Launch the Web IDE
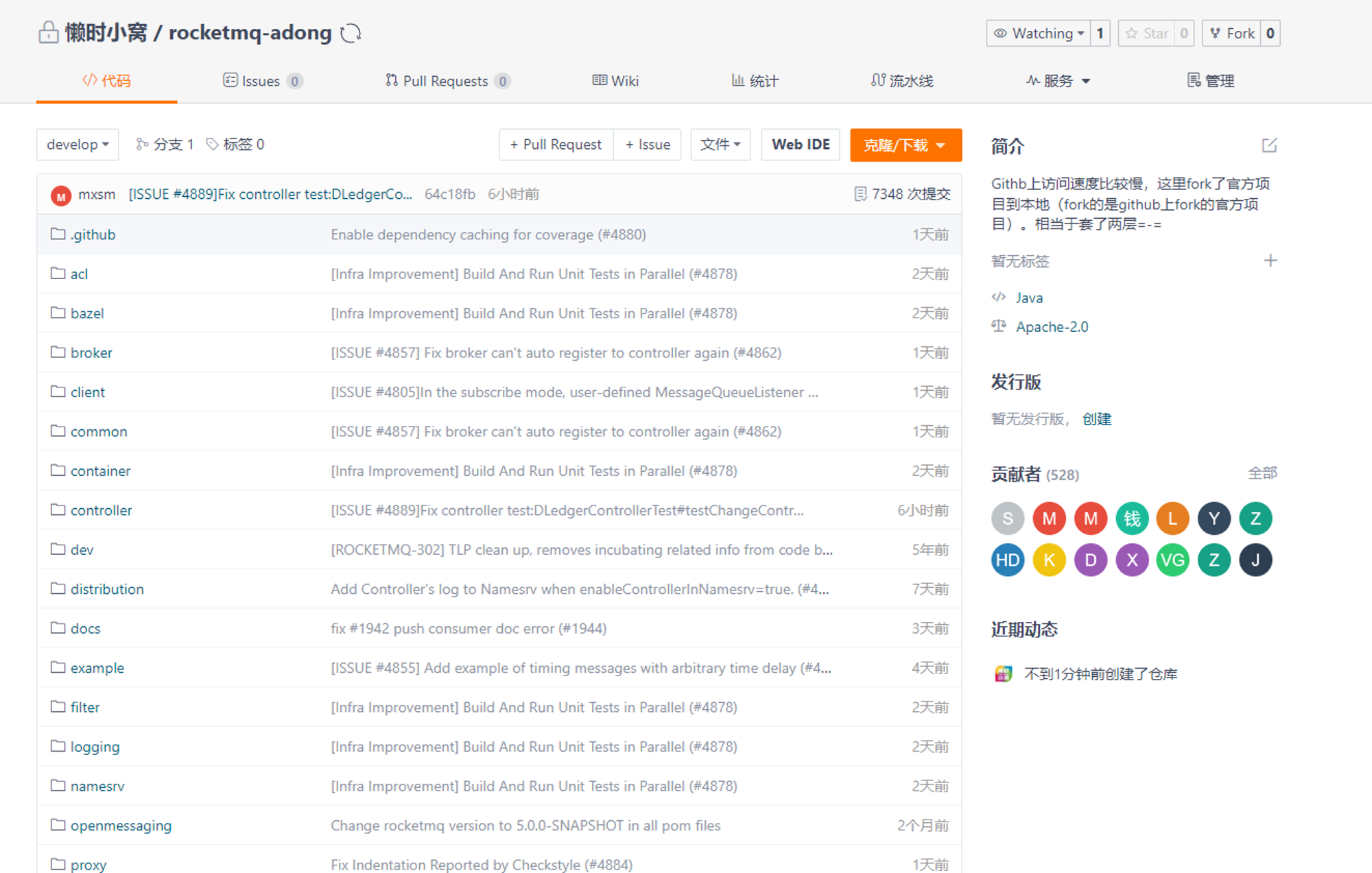 [x=801, y=145]
